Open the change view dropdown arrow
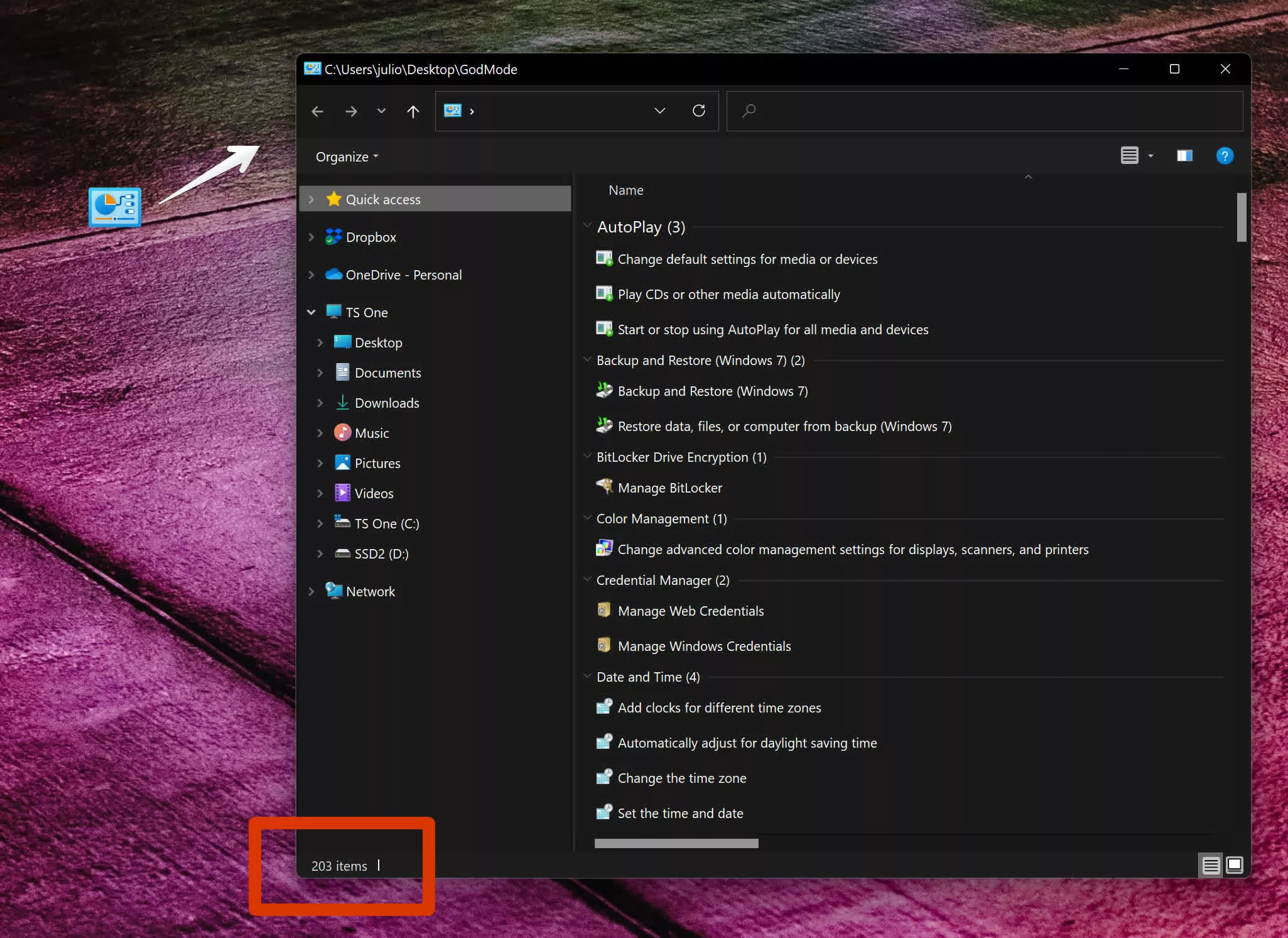The width and height of the screenshot is (1288, 938). [x=1150, y=156]
